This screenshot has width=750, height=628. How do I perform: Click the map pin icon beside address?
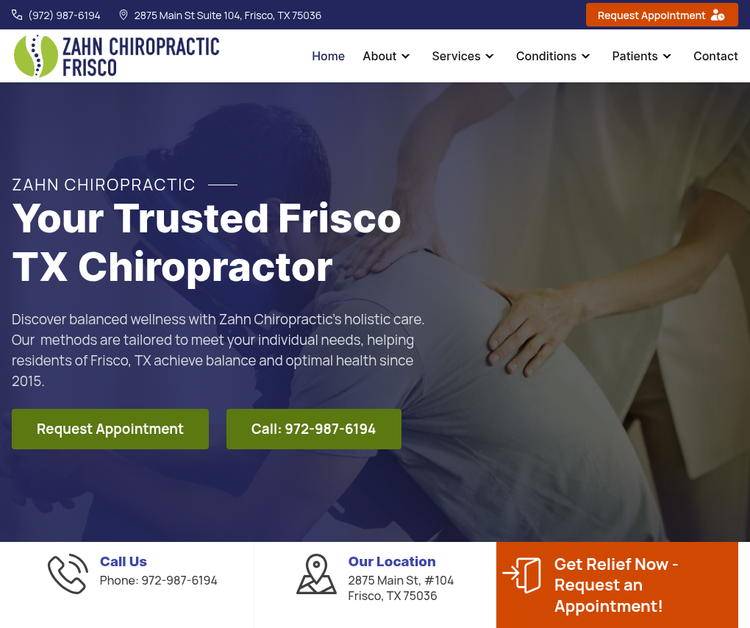point(123,15)
